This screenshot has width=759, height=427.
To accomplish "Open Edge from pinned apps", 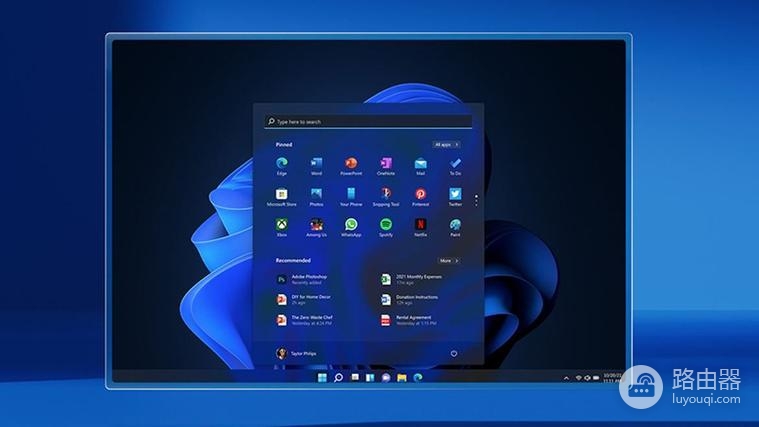I will tap(282, 164).
